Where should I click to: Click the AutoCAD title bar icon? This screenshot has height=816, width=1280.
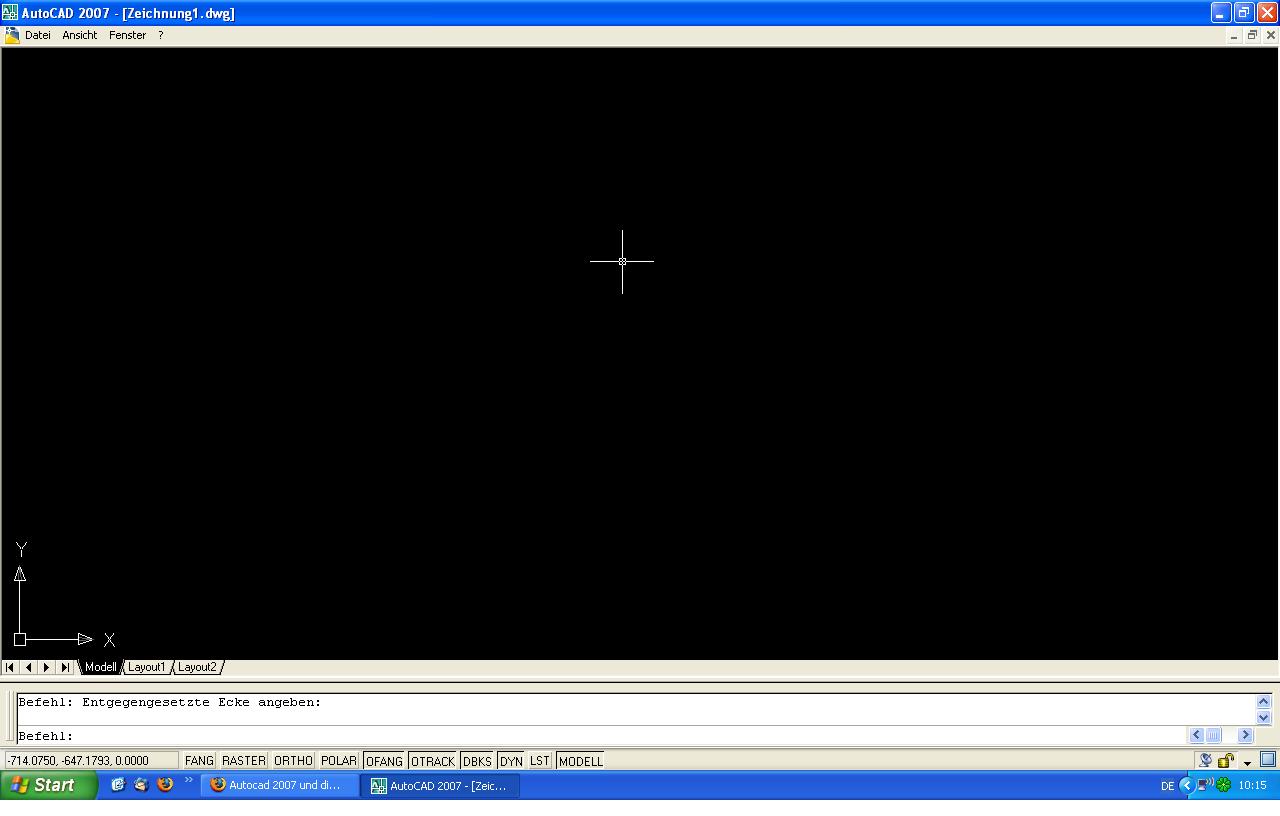tap(10, 13)
